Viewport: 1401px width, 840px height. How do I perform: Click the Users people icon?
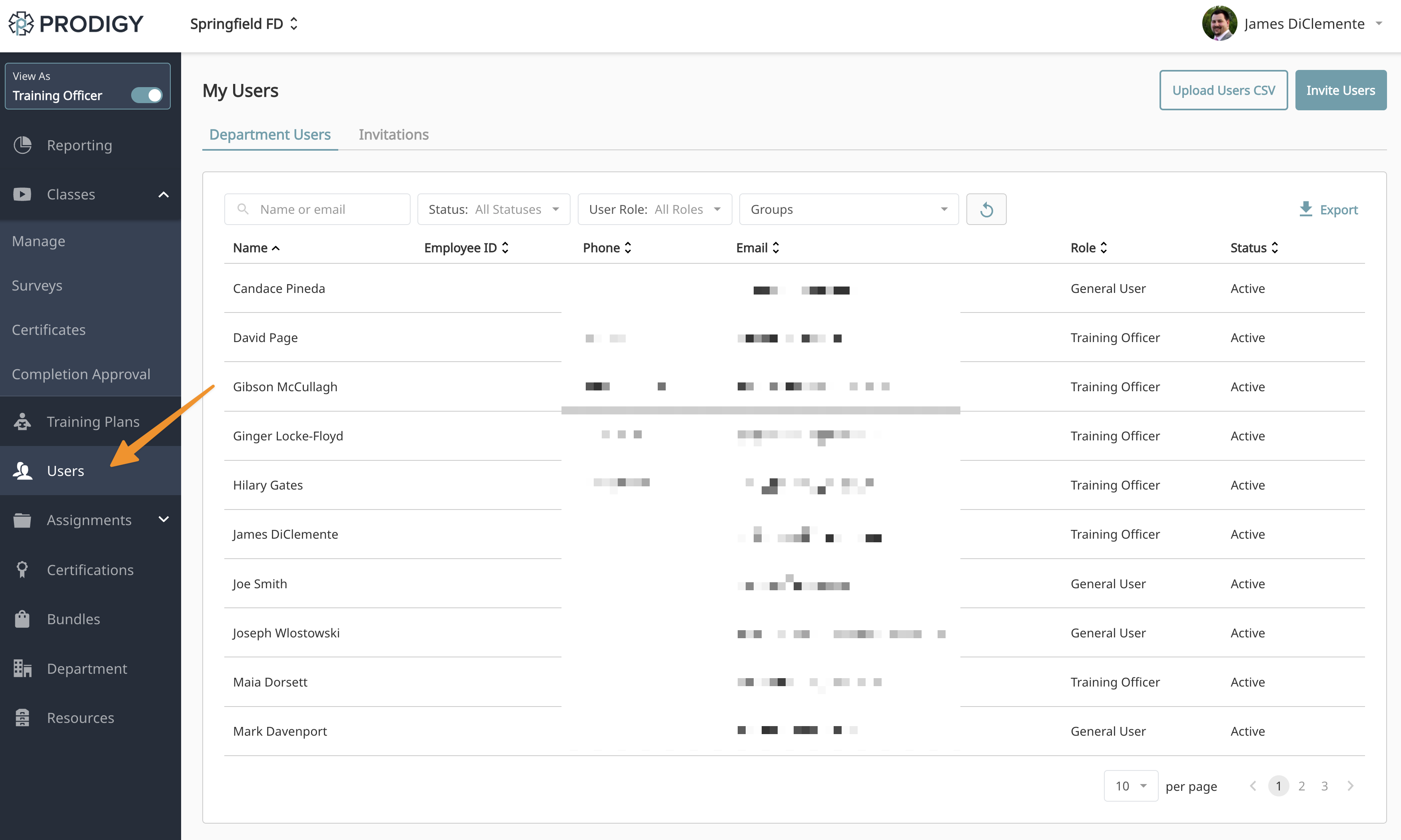(x=23, y=470)
